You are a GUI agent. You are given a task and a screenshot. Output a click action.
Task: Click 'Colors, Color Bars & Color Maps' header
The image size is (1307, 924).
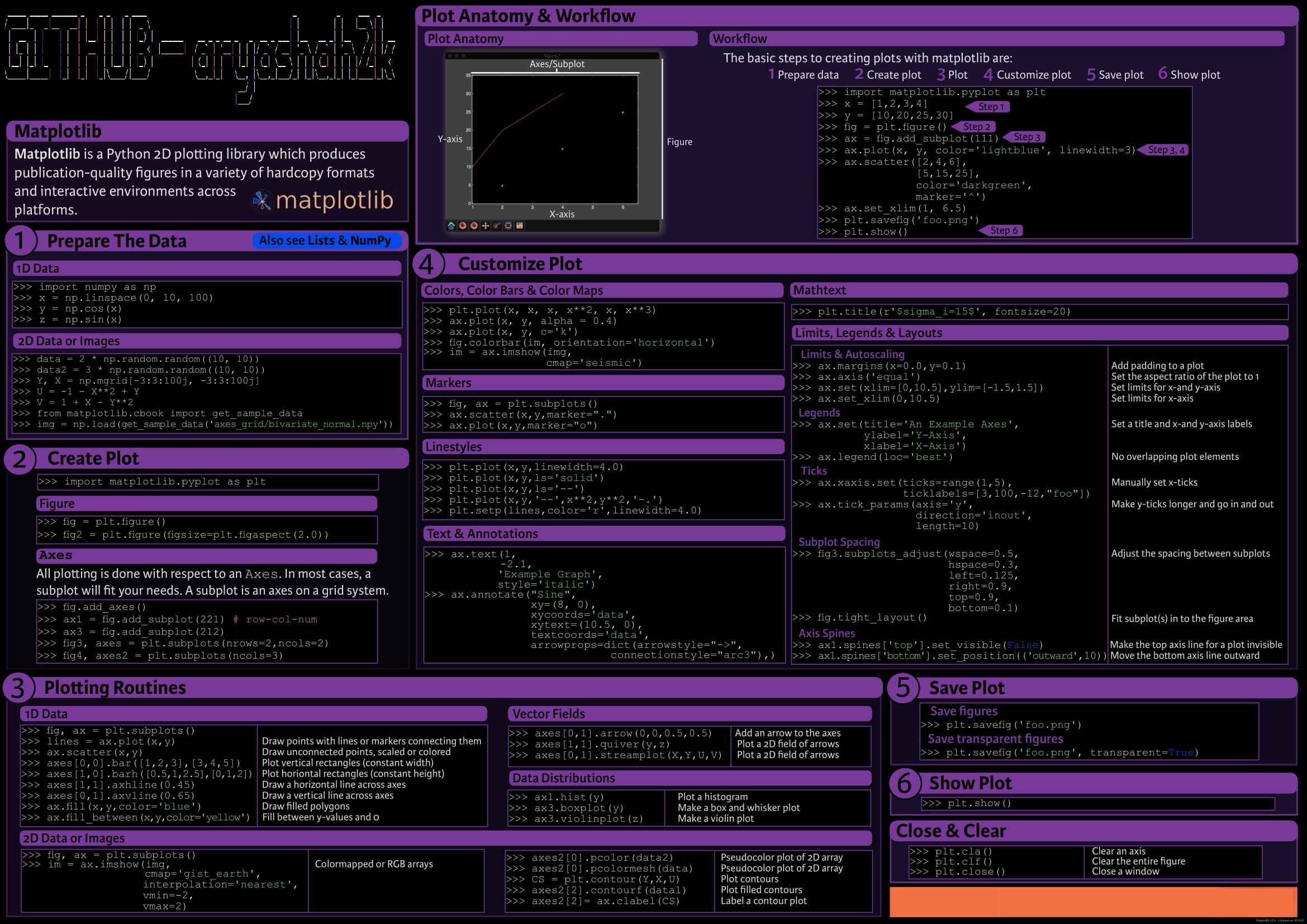click(x=602, y=290)
